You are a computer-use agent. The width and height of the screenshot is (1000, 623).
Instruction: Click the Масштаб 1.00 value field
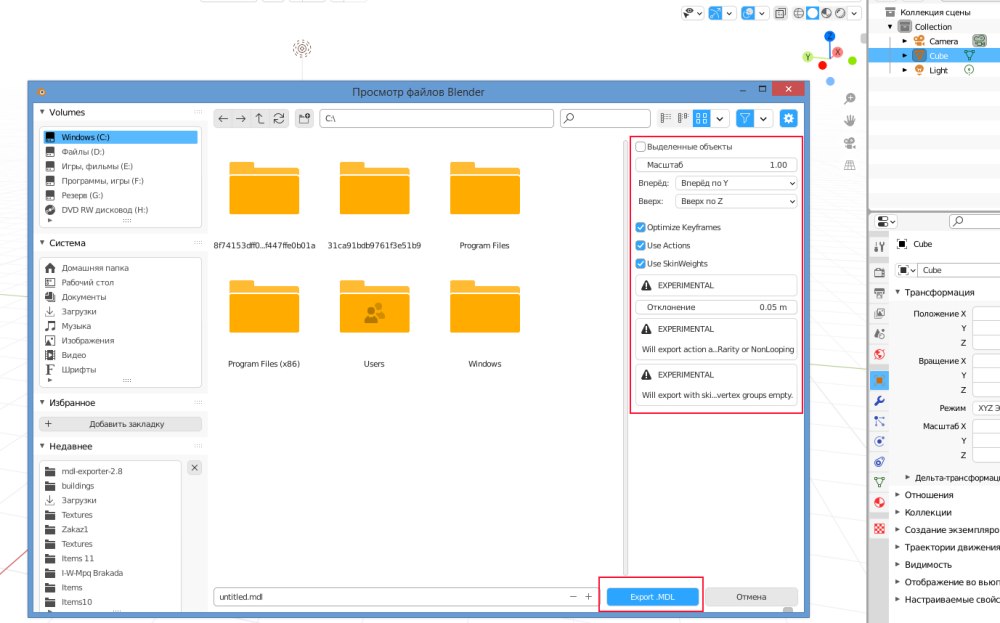pyautogui.click(x=716, y=165)
